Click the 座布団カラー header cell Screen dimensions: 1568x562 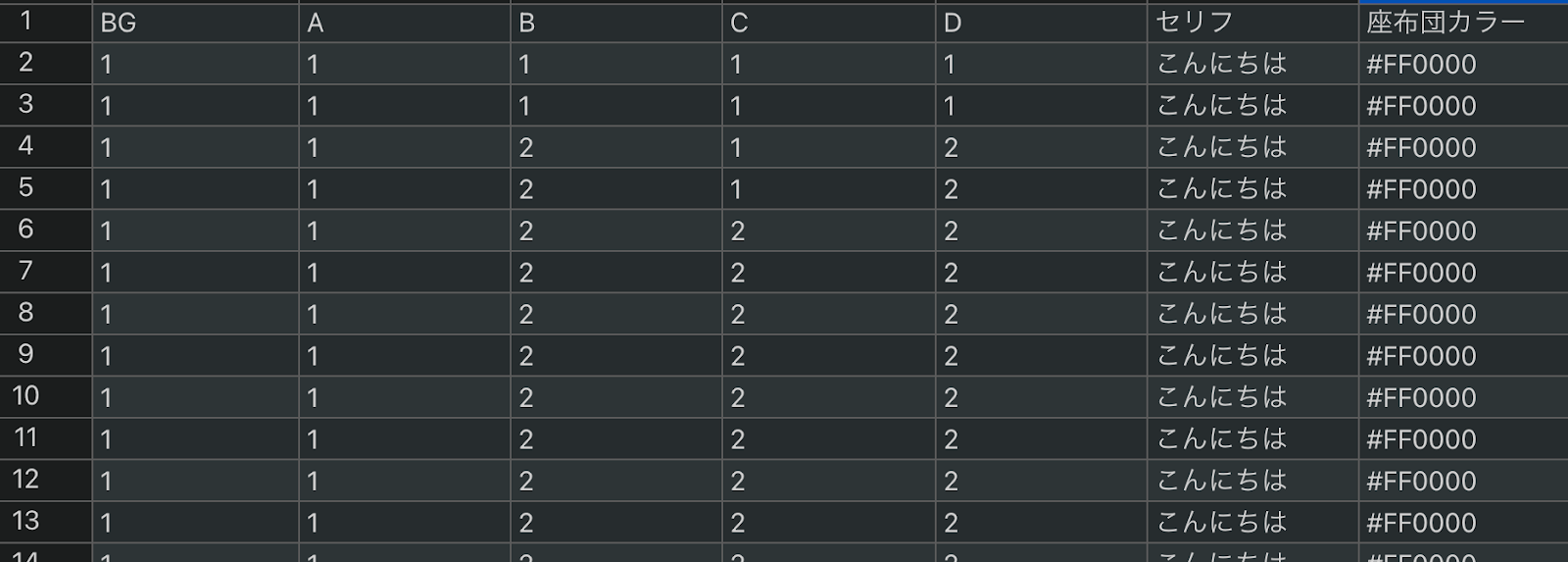click(1462, 23)
